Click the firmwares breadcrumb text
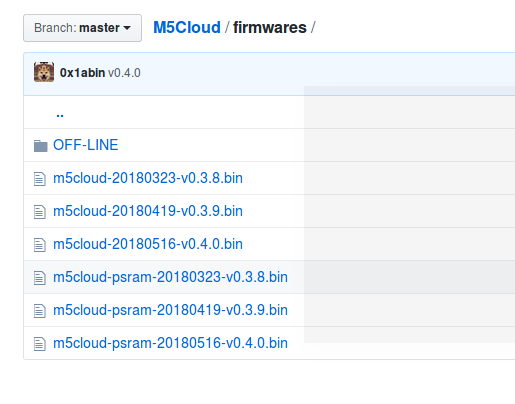This screenshot has width=515, height=404. point(270,28)
